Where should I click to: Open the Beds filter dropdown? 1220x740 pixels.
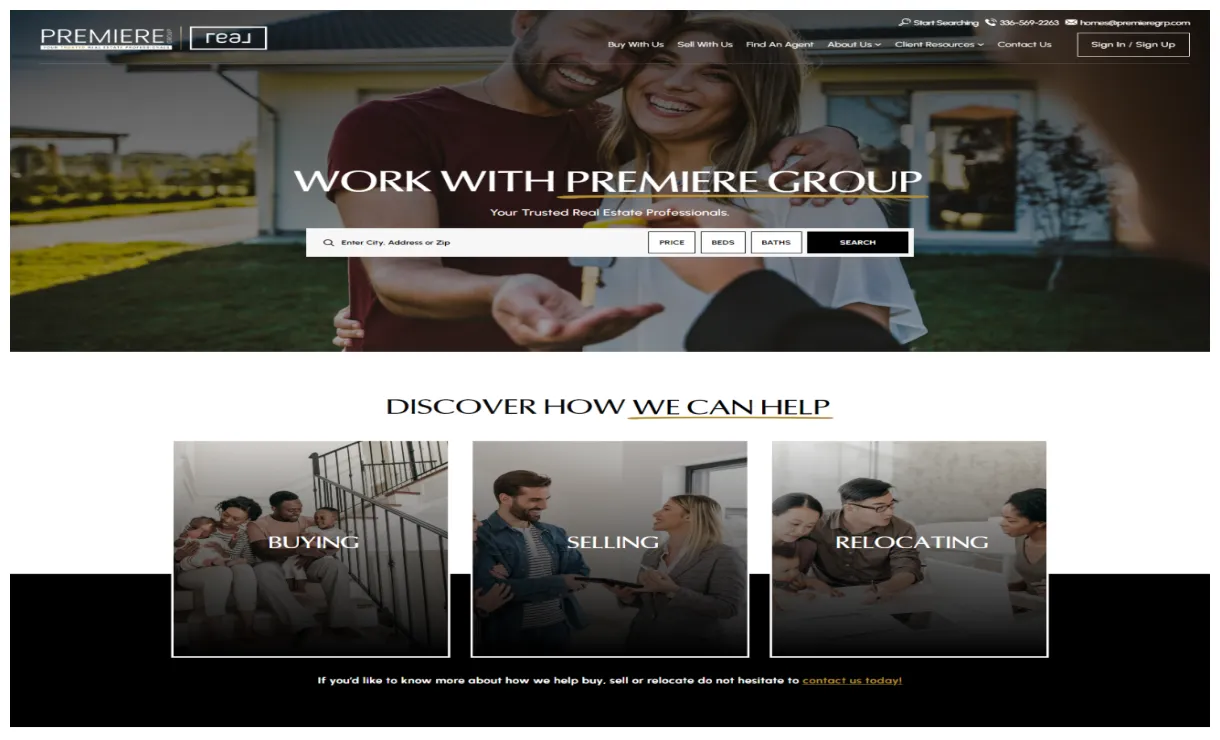pos(723,242)
